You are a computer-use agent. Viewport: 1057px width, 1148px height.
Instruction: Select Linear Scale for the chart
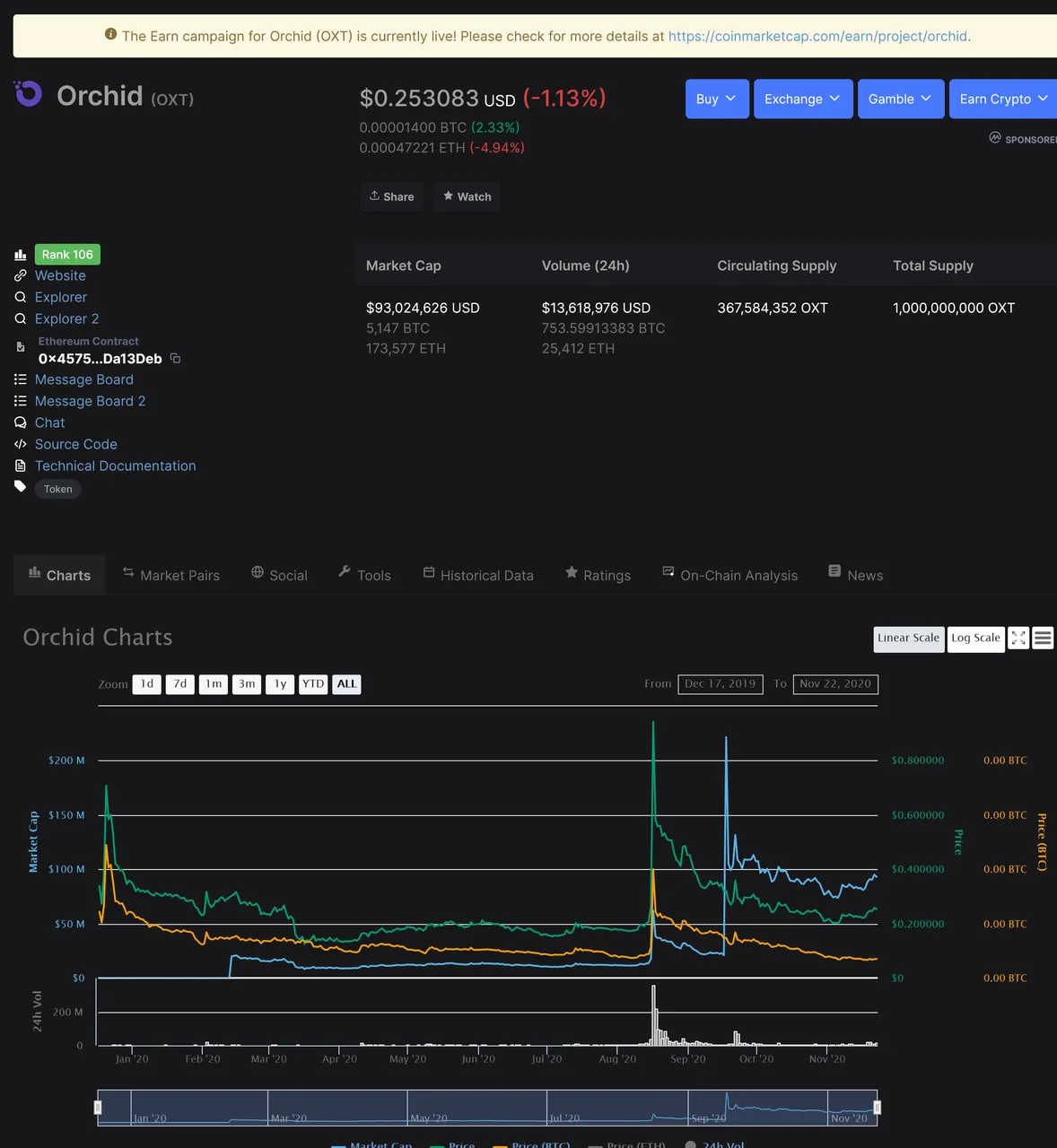(909, 639)
